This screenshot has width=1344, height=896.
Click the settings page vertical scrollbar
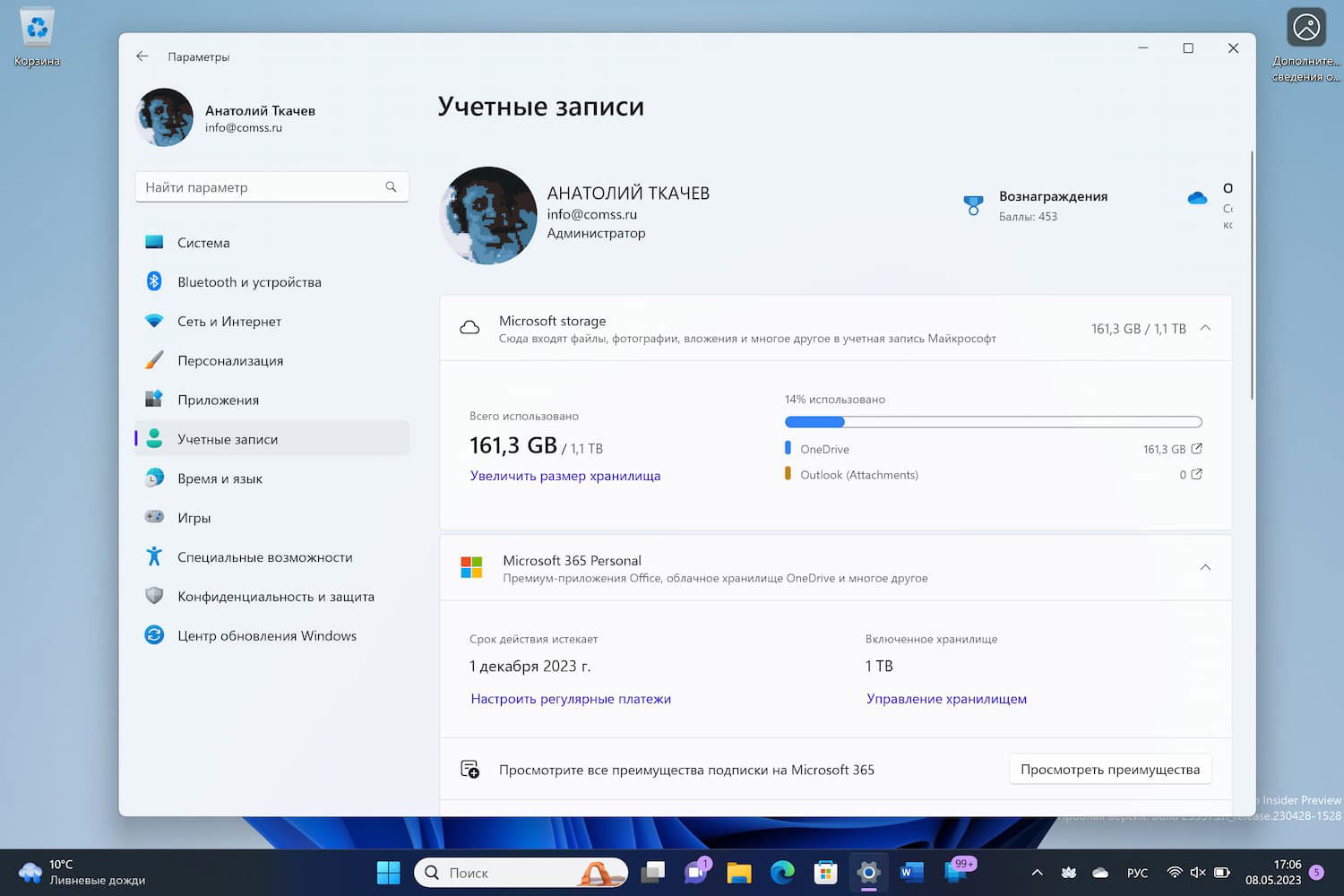point(1252,276)
